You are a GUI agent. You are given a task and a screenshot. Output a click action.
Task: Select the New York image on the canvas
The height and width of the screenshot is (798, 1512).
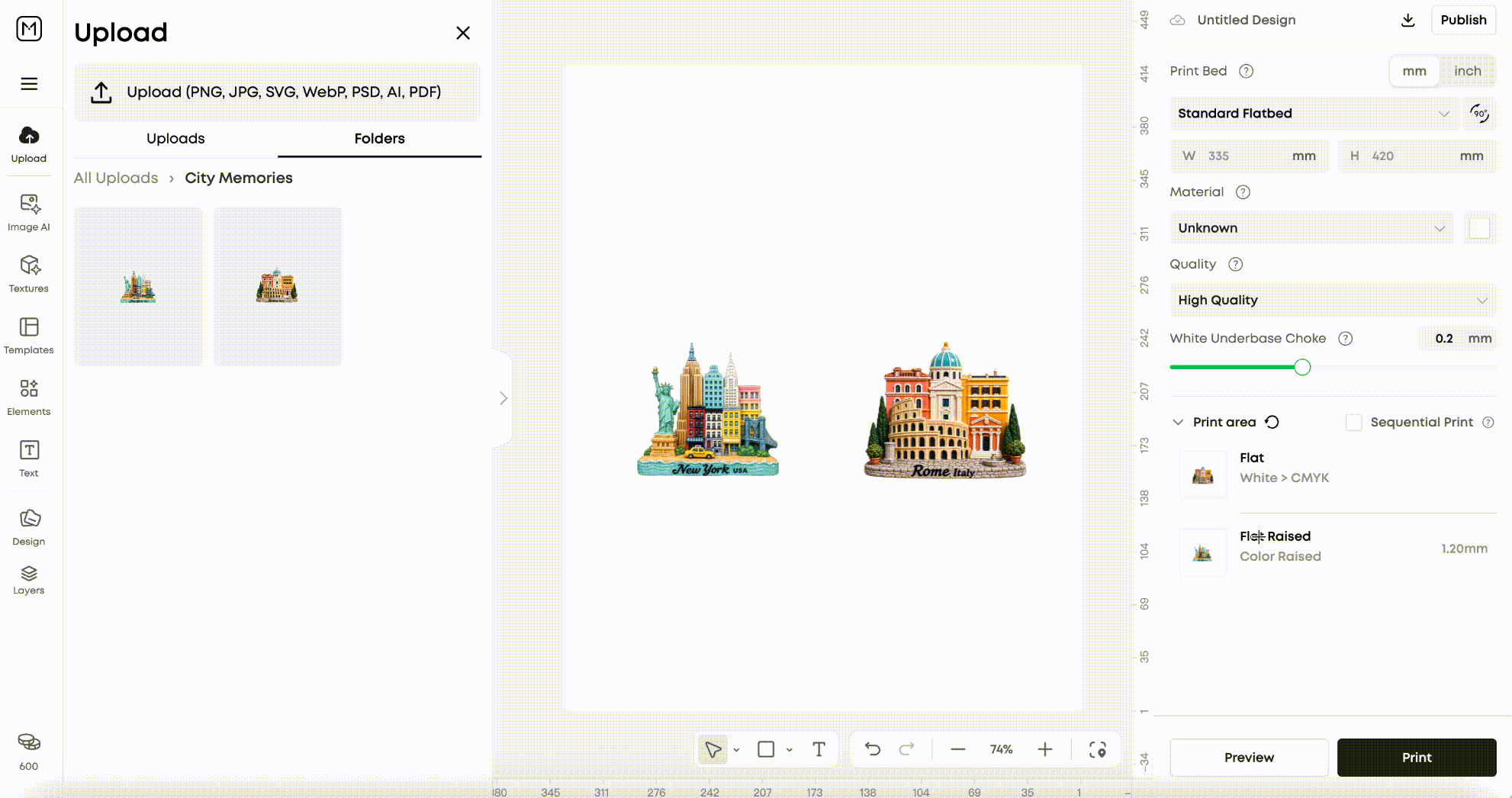(708, 410)
